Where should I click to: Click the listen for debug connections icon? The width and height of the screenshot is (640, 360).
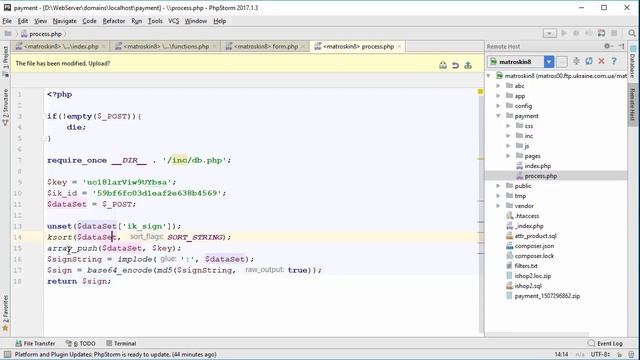pyautogui.click(x=601, y=33)
